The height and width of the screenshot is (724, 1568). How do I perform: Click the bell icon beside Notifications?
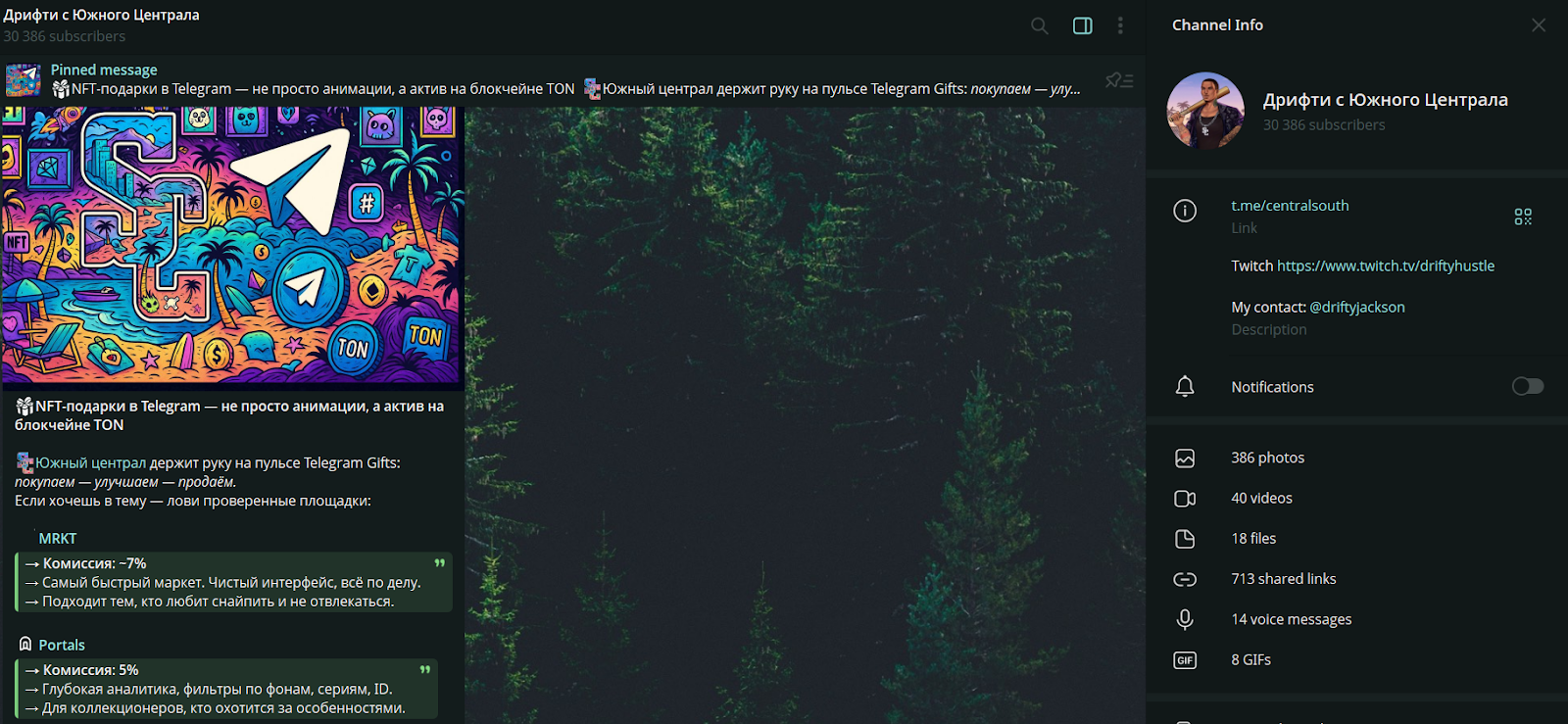click(1185, 387)
